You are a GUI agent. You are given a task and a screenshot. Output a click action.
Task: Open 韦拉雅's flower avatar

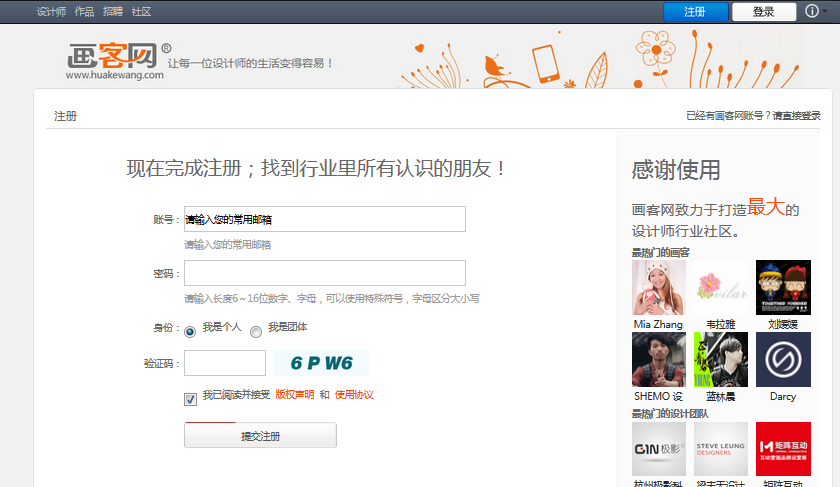pos(721,288)
